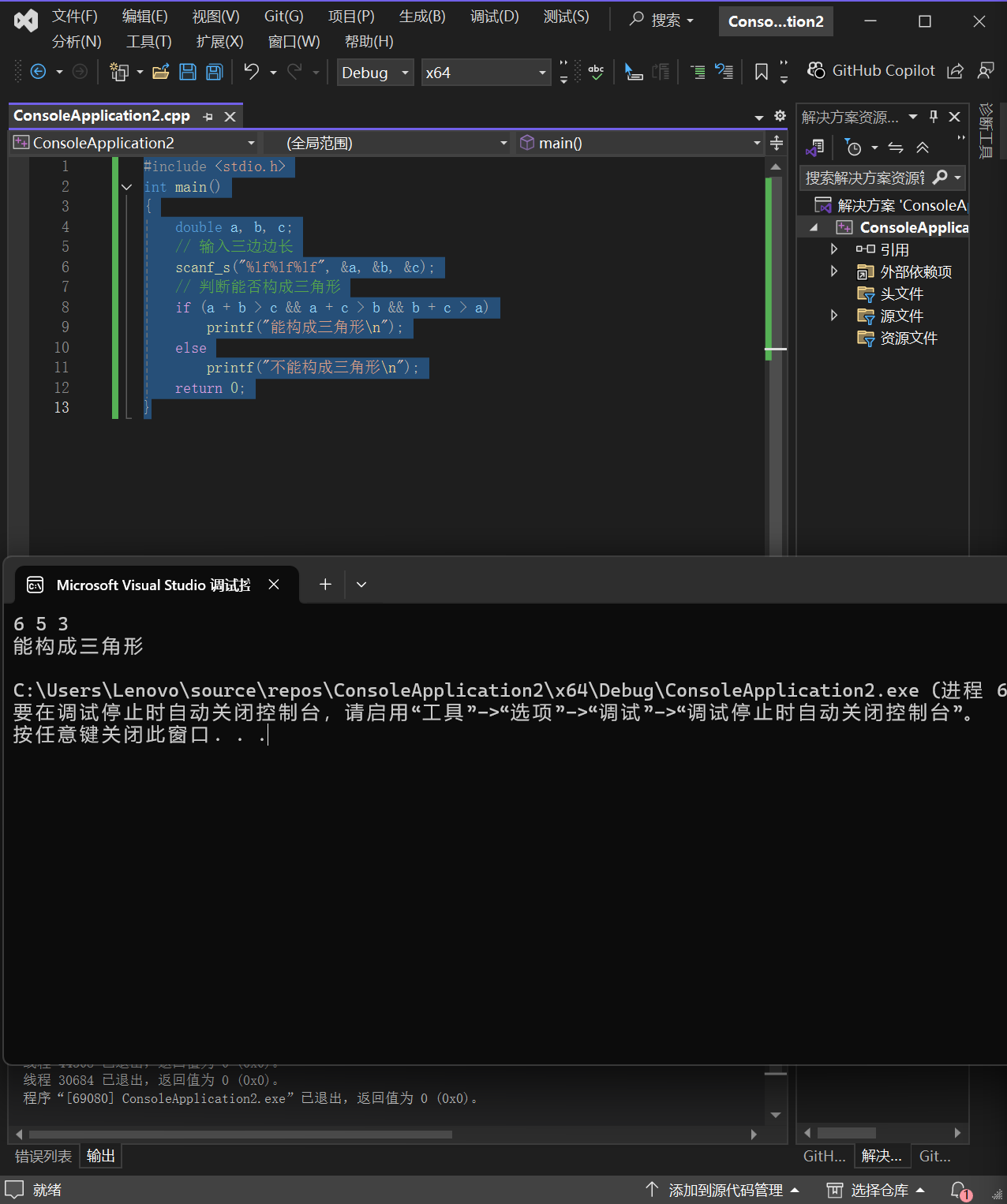The image size is (1007, 1204).
Task: Toggle a bookmark with the bookmark icon
Action: click(762, 72)
